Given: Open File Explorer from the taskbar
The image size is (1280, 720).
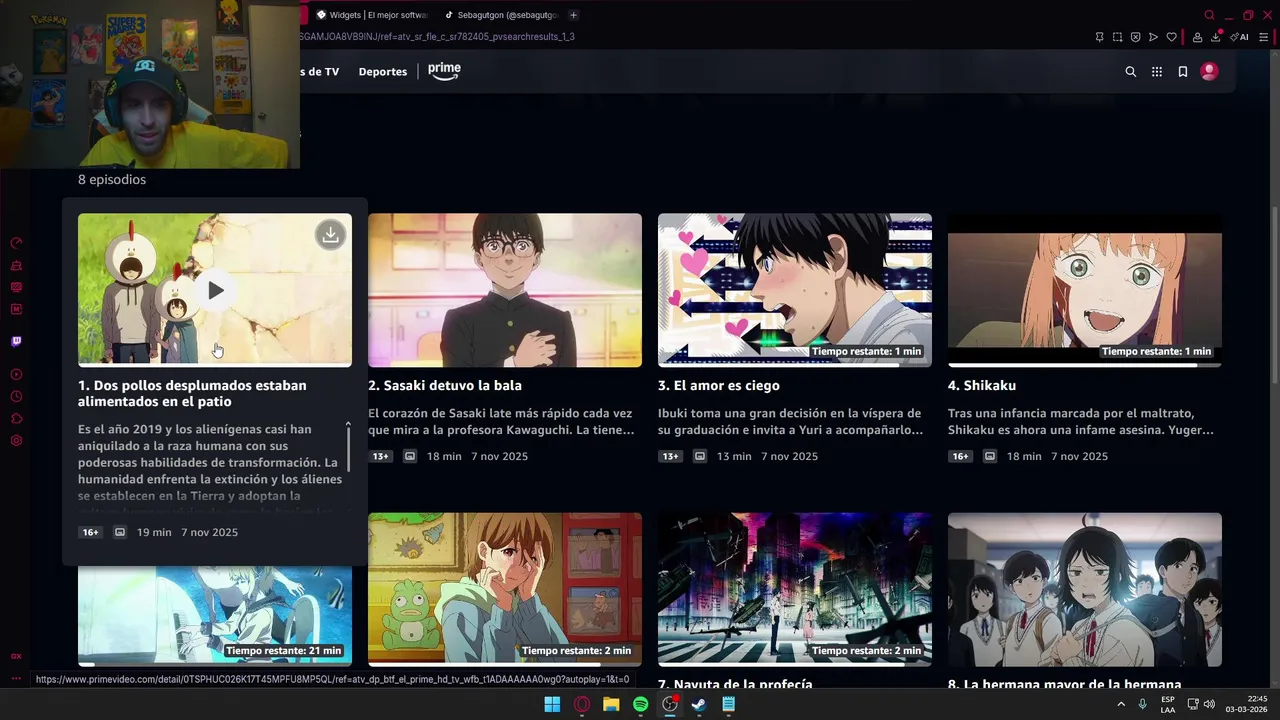Looking at the screenshot, I should pyautogui.click(x=611, y=704).
